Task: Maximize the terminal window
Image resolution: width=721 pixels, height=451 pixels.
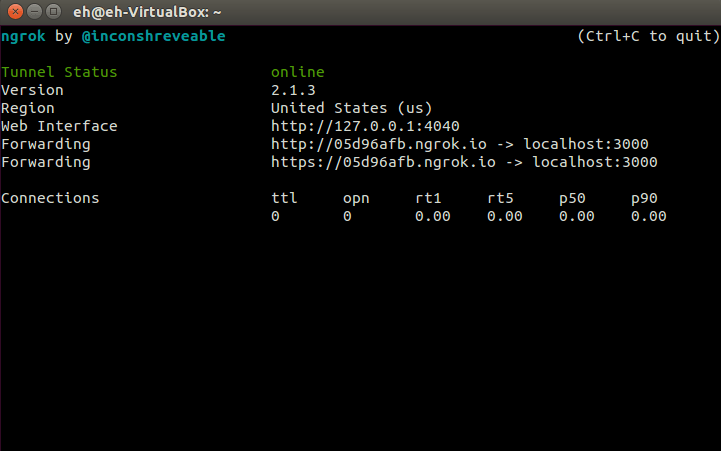Action: (x=52, y=11)
